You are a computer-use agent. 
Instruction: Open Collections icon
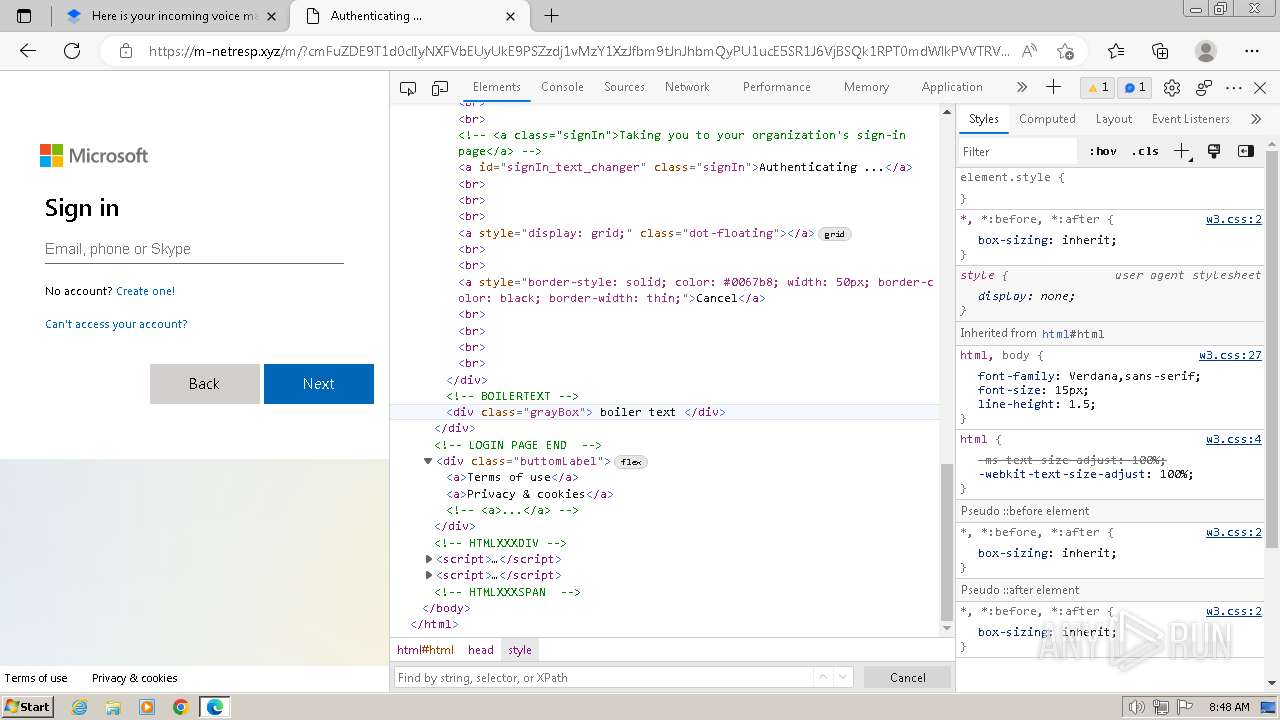tap(1160, 51)
